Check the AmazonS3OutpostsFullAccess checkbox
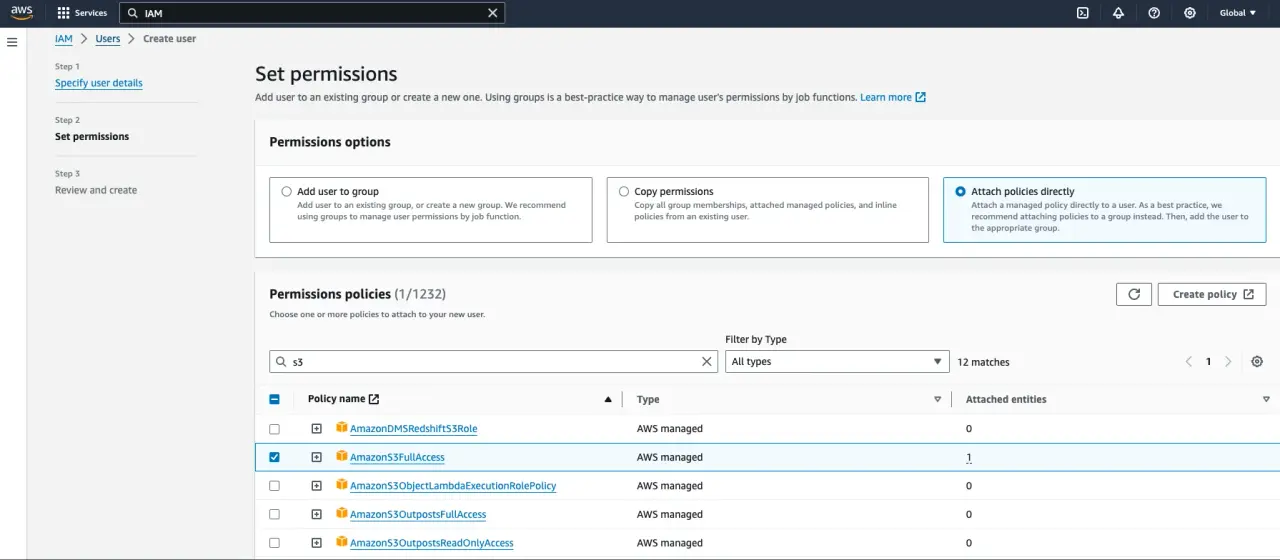1280x560 pixels. coord(275,514)
